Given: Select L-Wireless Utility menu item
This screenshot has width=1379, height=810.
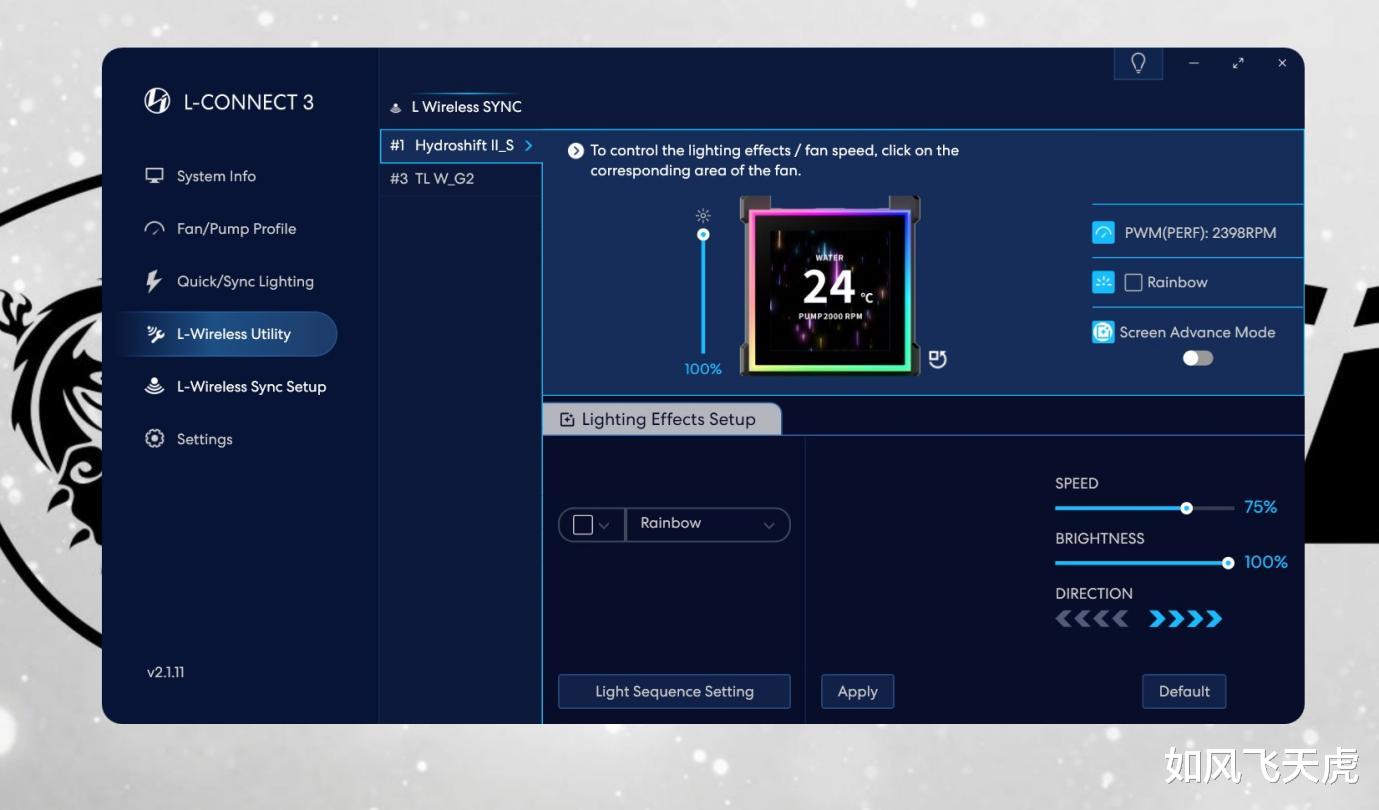Looking at the screenshot, I should coord(228,334).
